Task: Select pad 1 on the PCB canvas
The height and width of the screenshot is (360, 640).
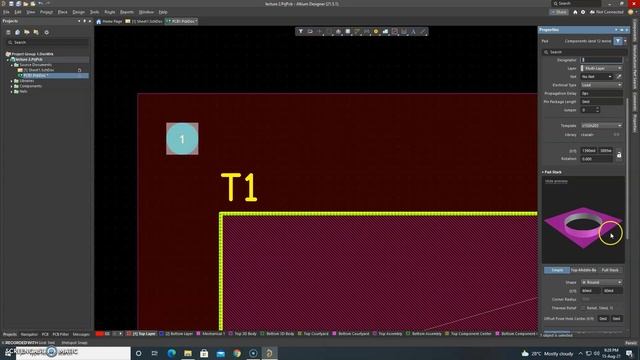Action: (182, 139)
